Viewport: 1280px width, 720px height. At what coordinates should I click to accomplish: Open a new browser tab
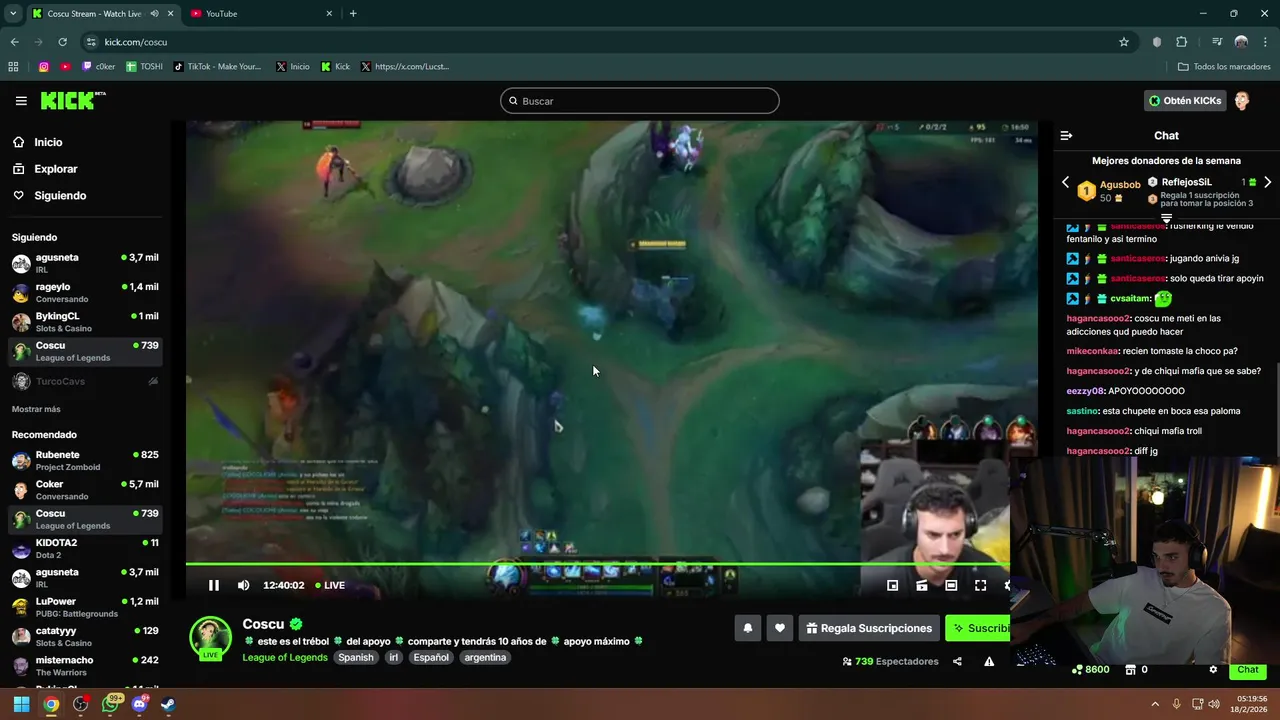pos(353,14)
